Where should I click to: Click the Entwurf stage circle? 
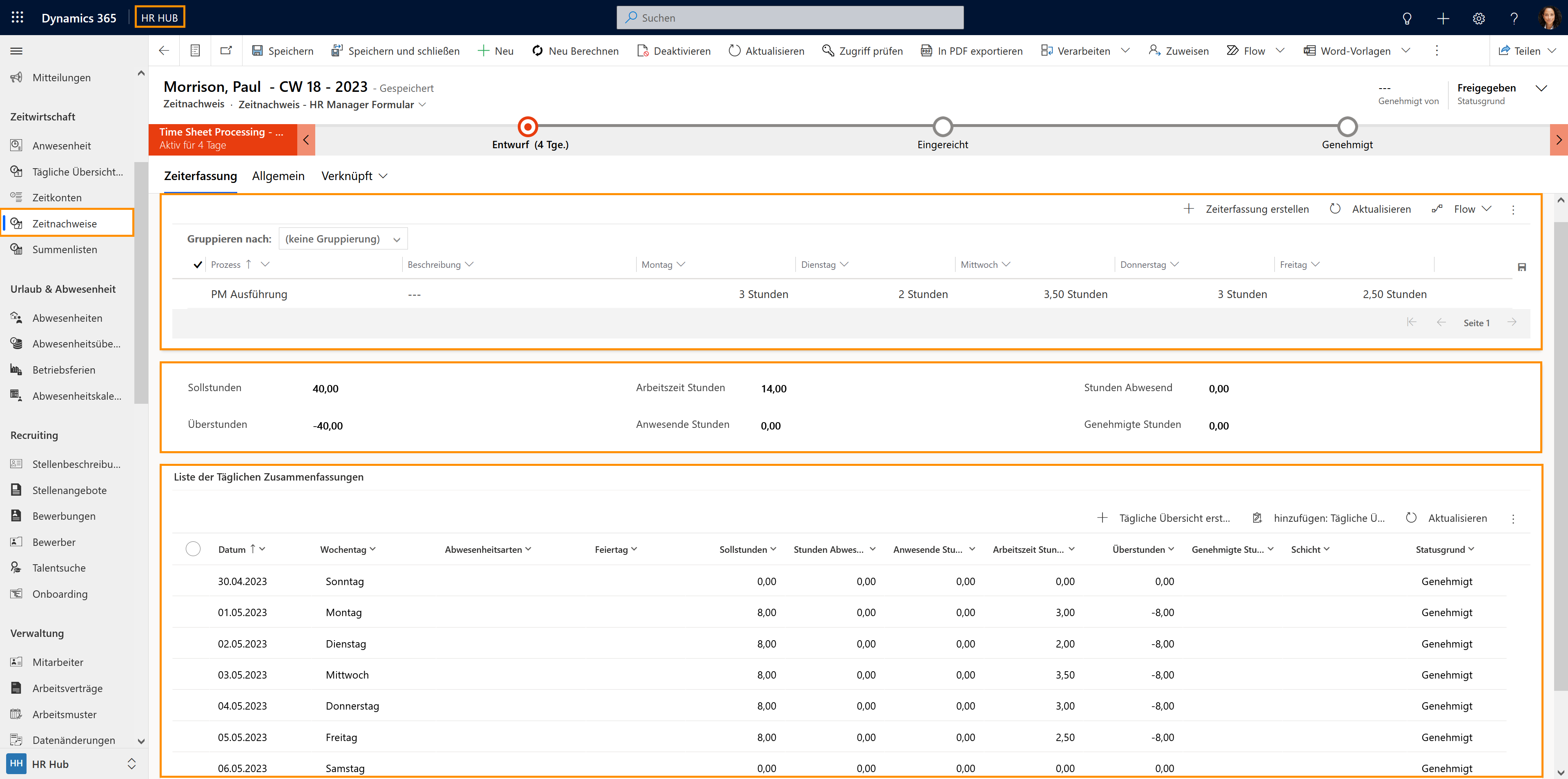[x=528, y=127]
